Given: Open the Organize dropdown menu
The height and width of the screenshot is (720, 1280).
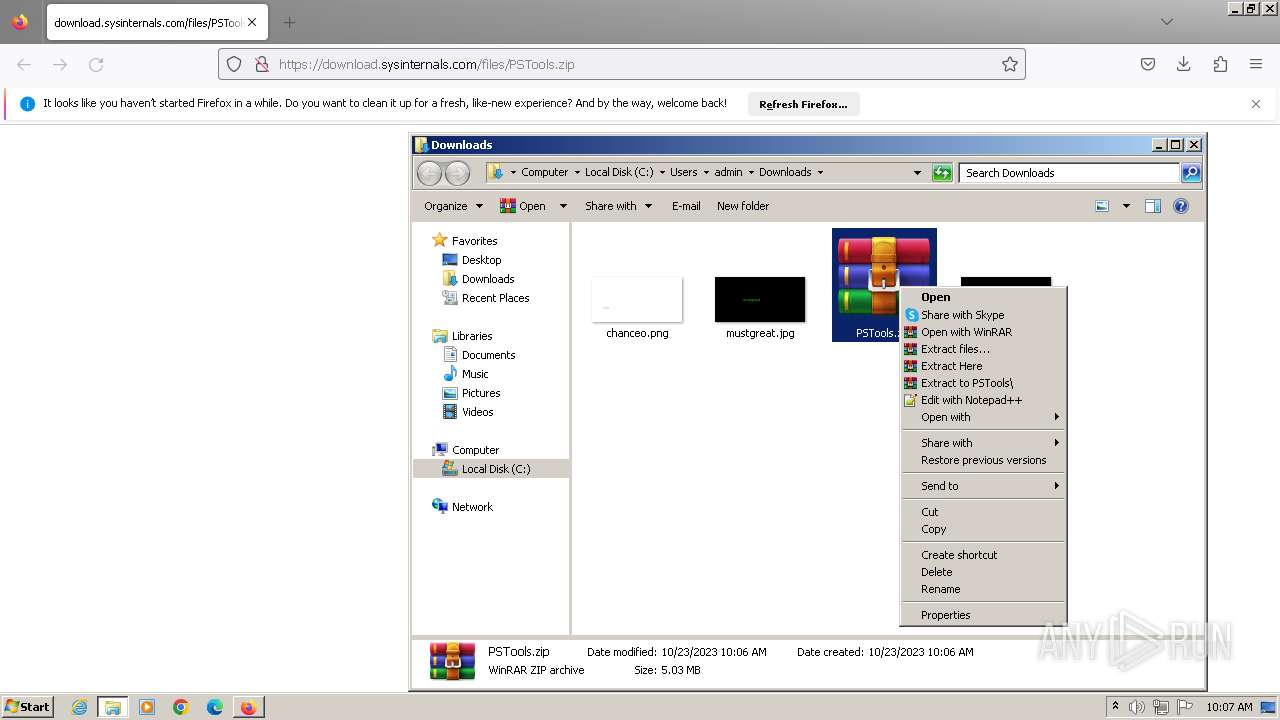Looking at the screenshot, I should pos(454,206).
